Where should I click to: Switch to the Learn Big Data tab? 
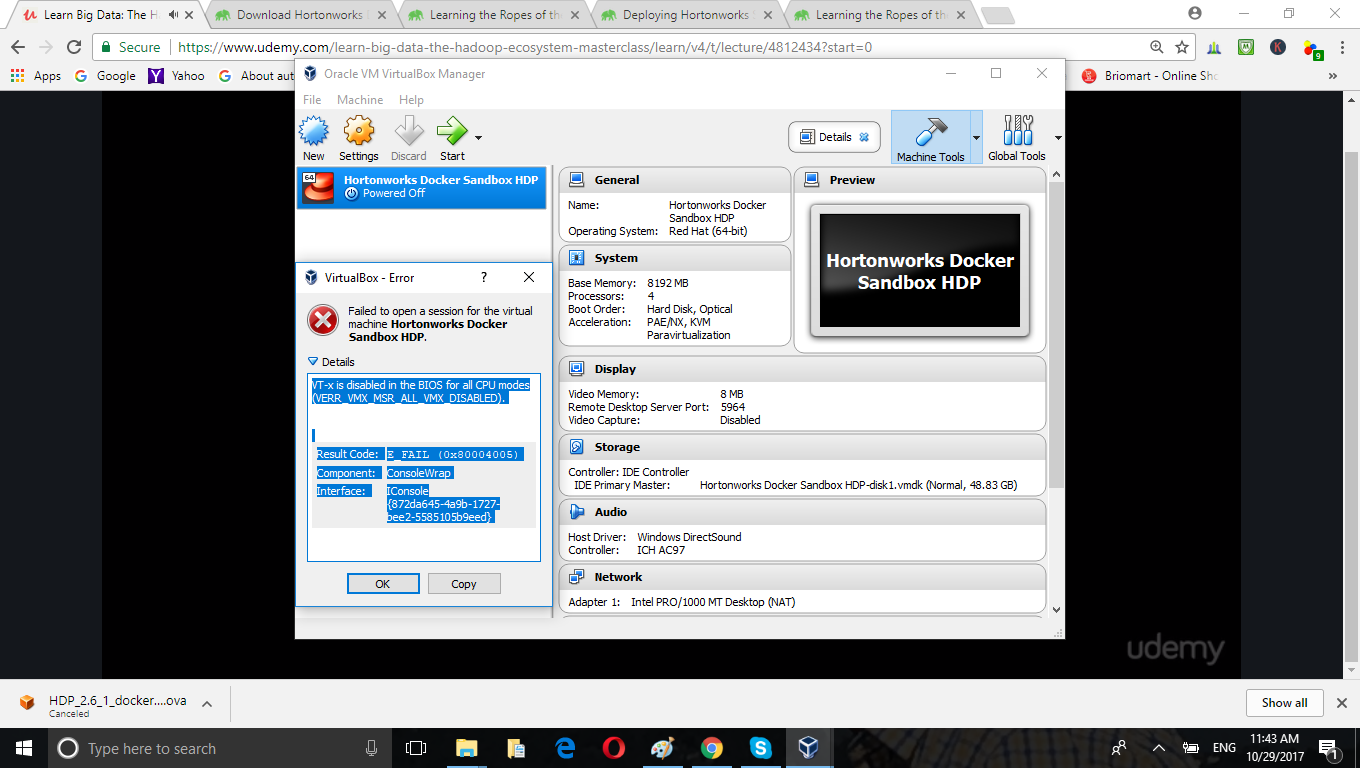(100, 15)
